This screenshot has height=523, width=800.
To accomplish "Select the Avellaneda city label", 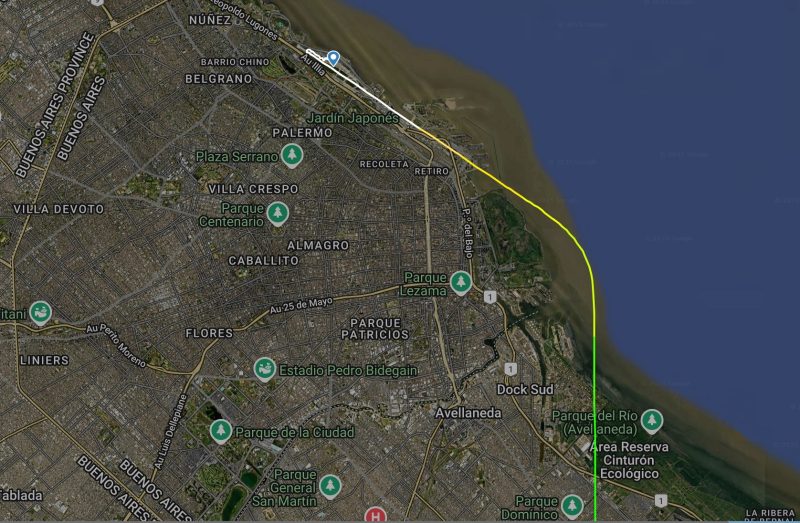I will coord(468,413).
